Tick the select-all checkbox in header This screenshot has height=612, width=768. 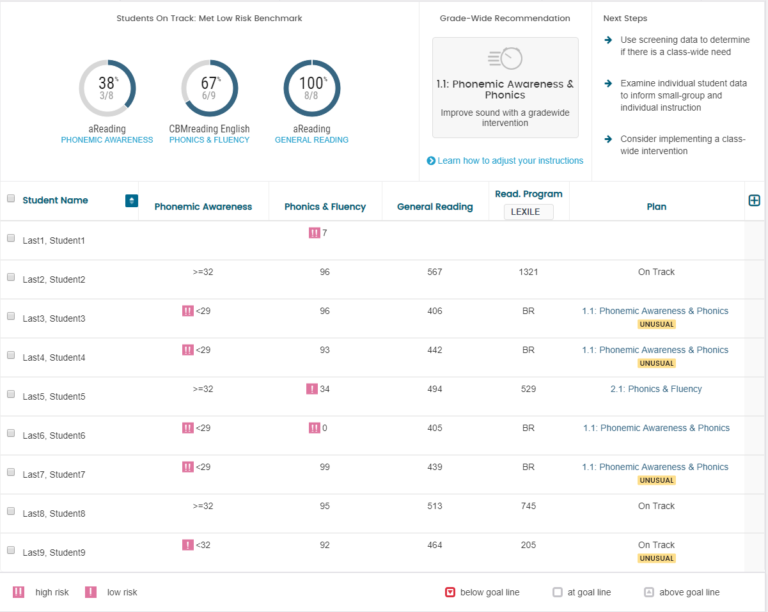(11, 199)
